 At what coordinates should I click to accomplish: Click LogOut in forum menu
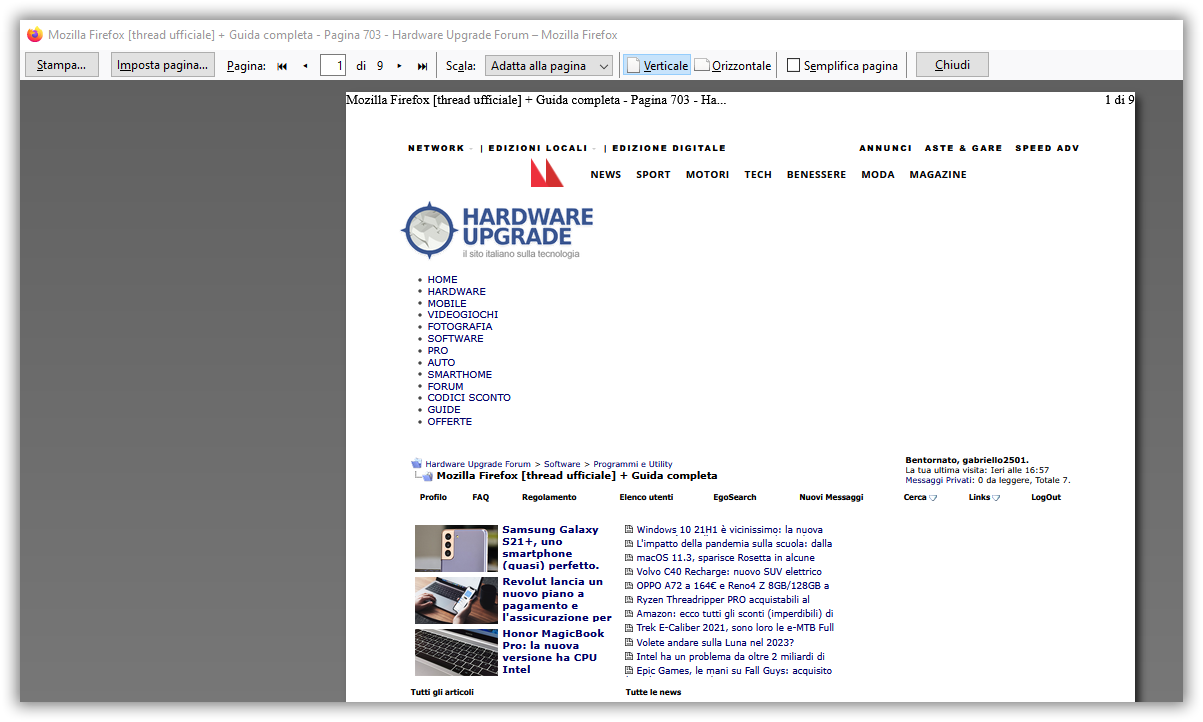pos(1046,497)
